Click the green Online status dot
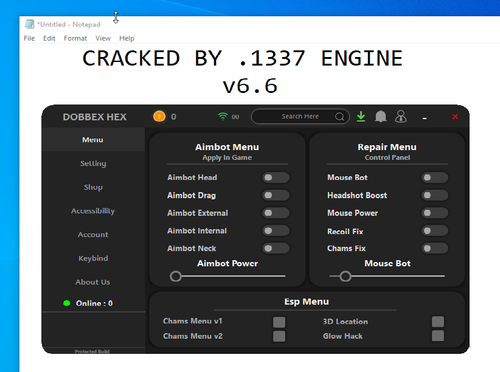The width and height of the screenshot is (500, 372). 67,303
